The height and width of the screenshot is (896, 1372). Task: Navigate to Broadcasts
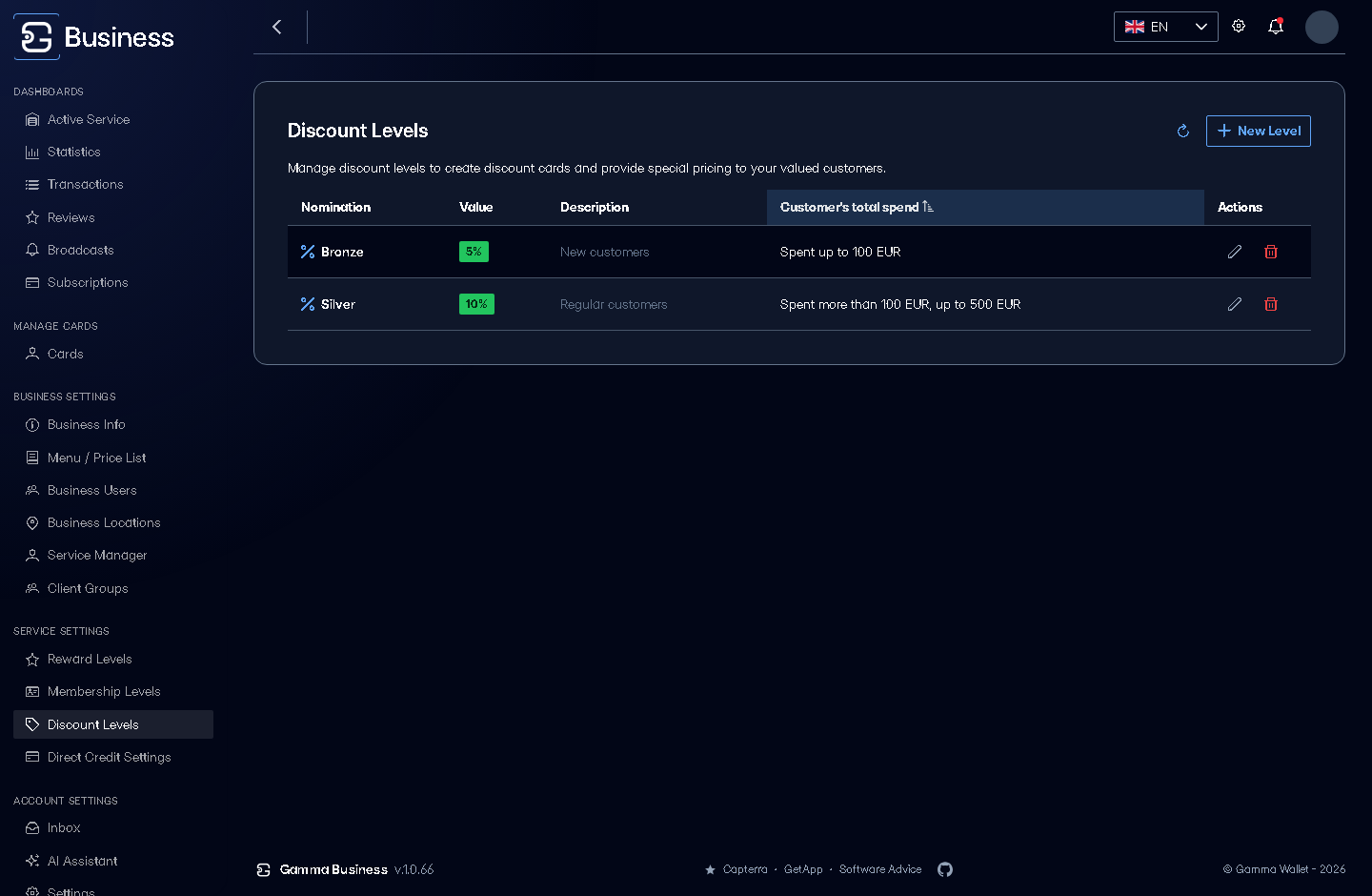(113, 250)
